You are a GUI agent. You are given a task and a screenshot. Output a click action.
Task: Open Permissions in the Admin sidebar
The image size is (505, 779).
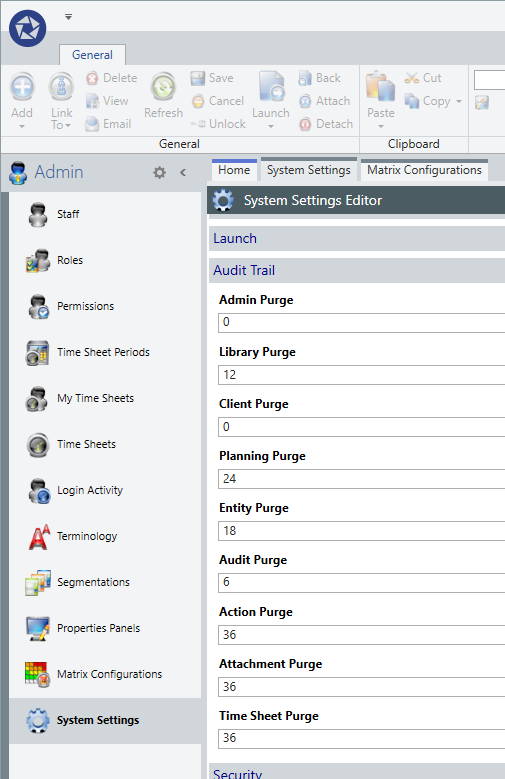pos(105,306)
